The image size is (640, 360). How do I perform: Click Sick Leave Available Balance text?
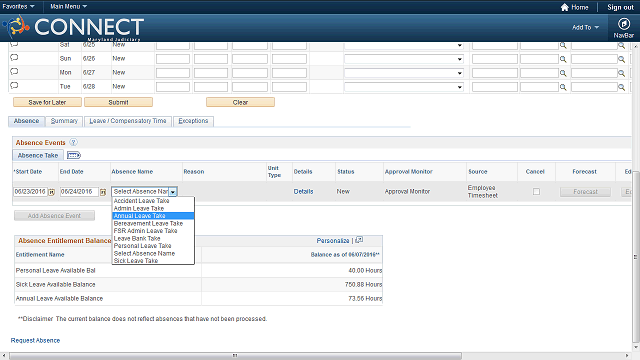point(56,284)
